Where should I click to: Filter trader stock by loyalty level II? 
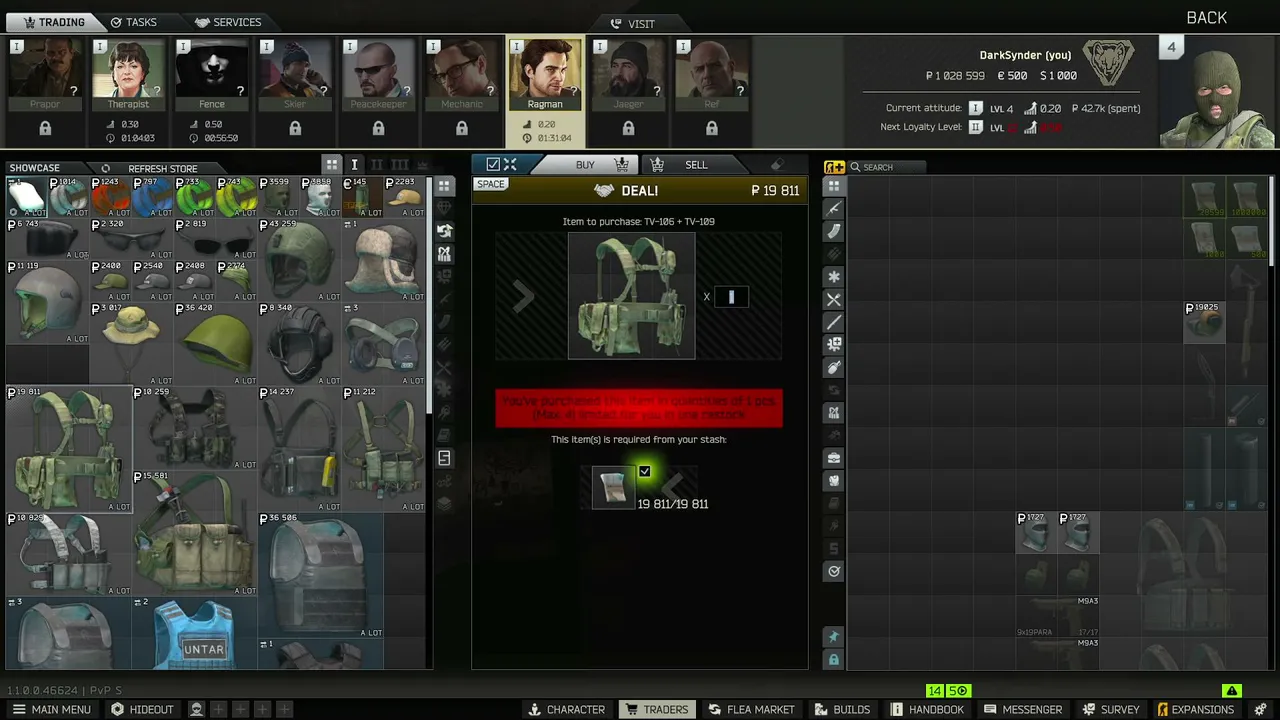click(377, 165)
